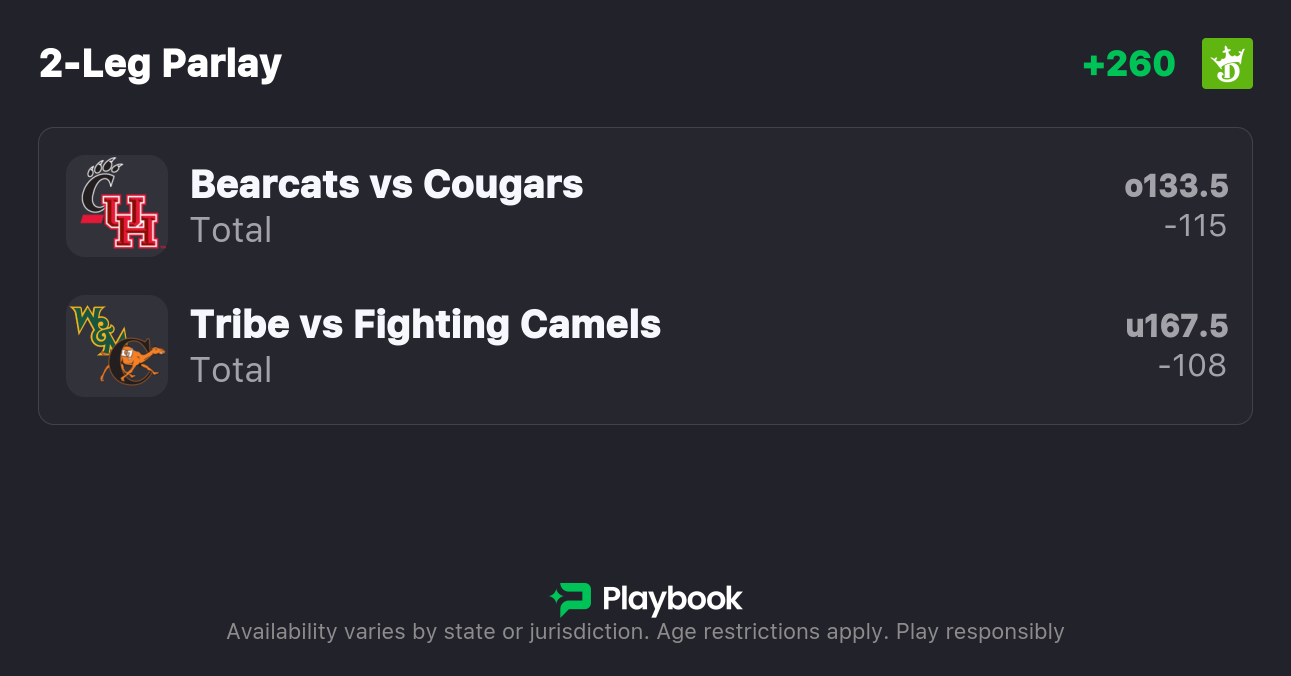
Task: Select the o133.5 over line
Action: 1176,186
